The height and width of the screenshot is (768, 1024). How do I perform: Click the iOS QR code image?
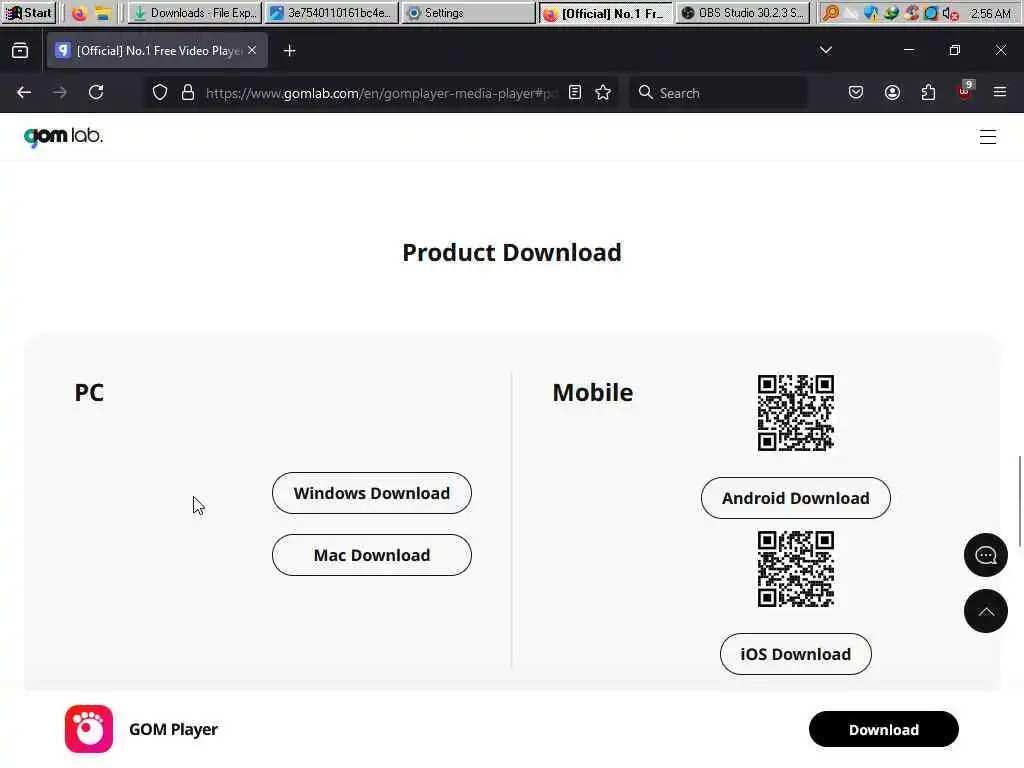[x=795, y=569]
